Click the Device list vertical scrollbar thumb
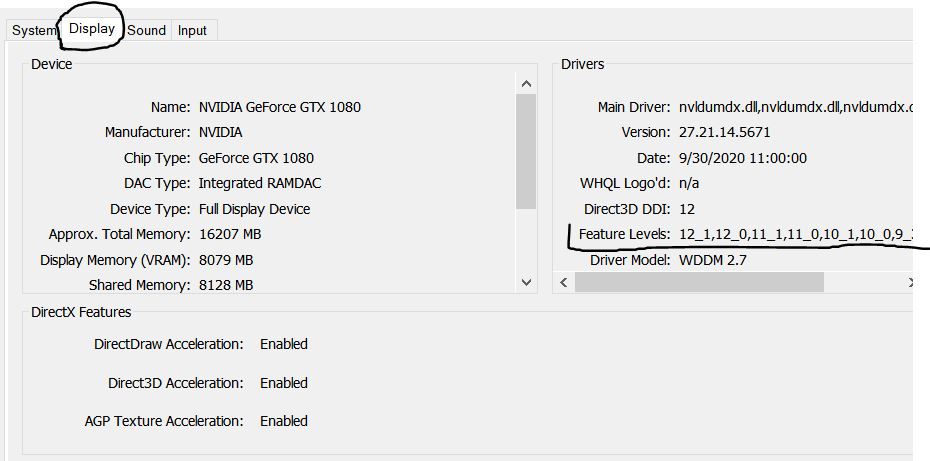930x461 pixels. pyautogui.click(x=526, y=152)
